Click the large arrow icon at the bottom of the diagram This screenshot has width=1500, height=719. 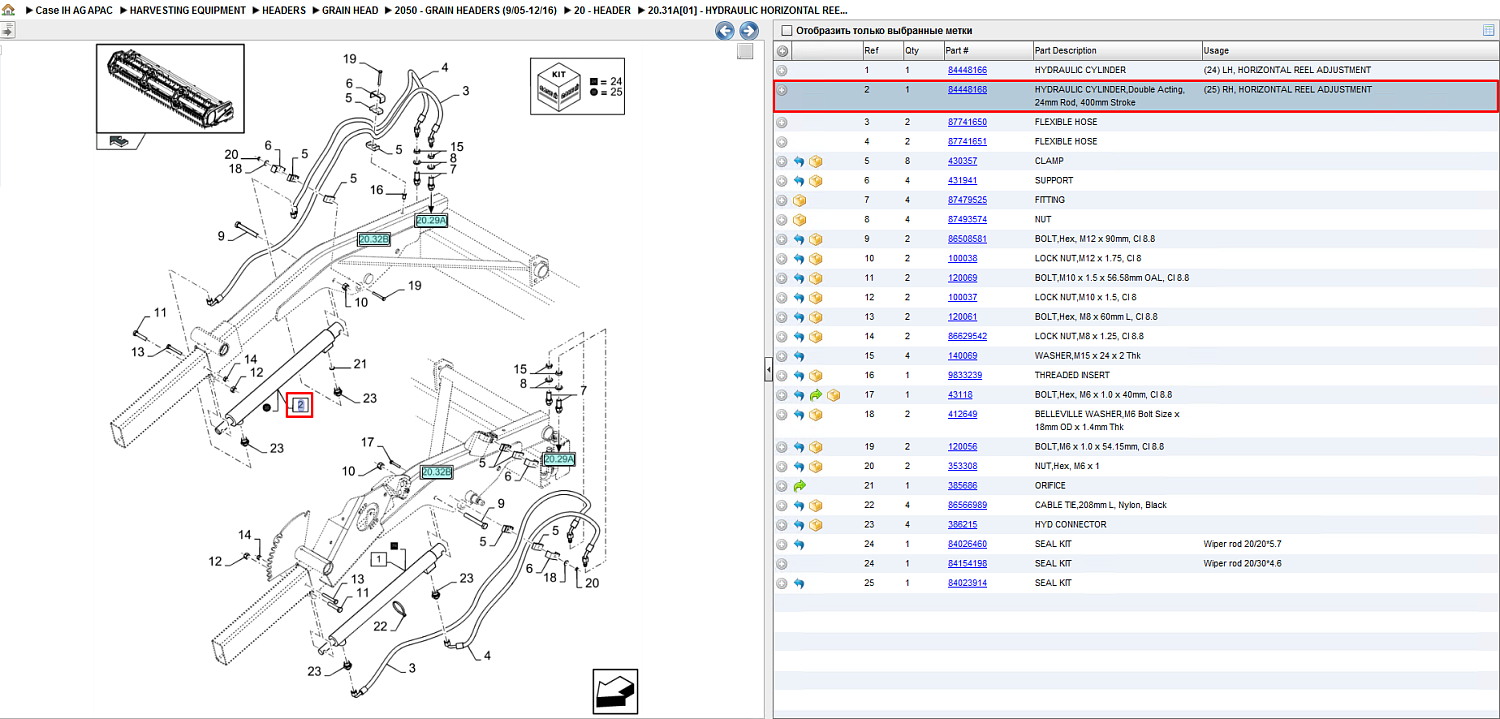tap(615, 691)
